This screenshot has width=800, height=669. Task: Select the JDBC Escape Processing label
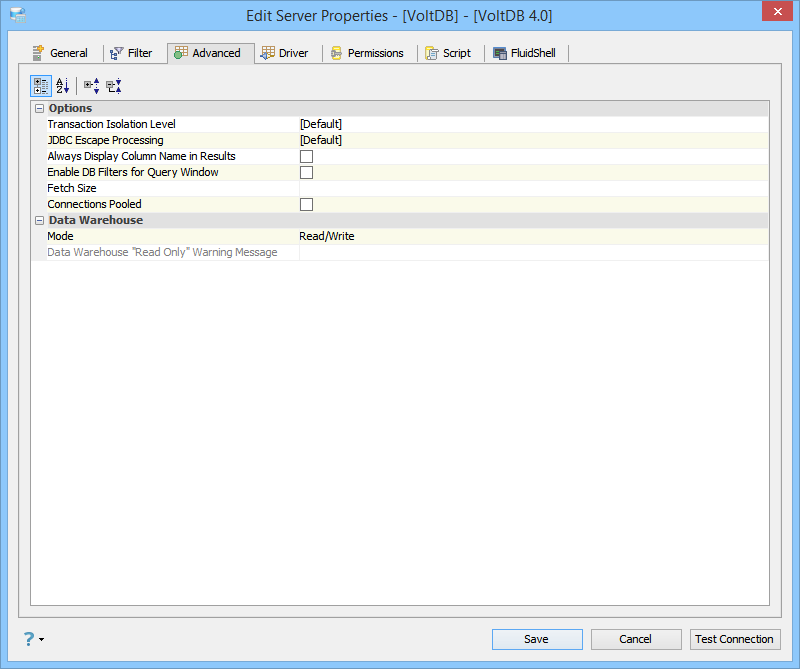105,140
